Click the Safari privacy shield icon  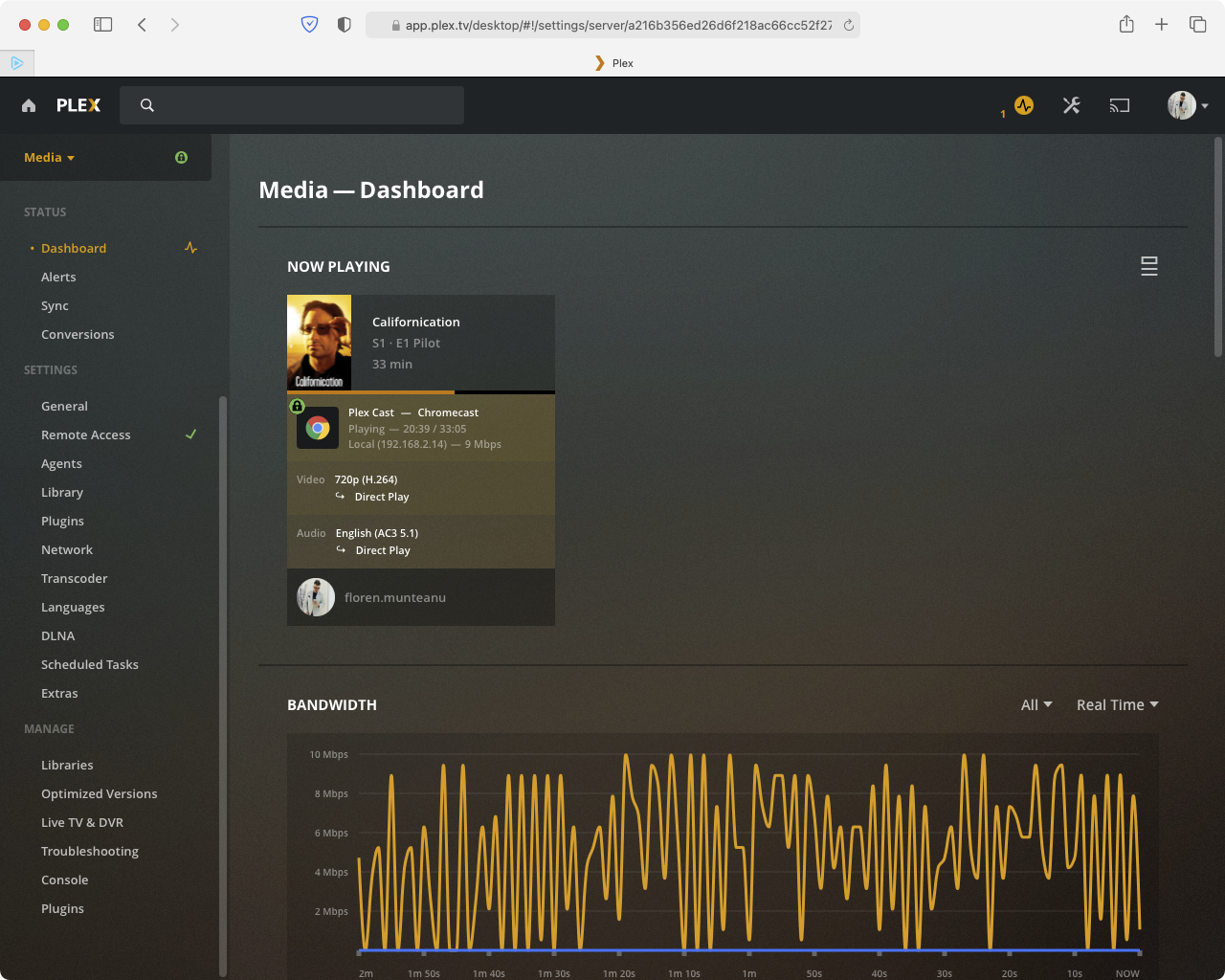[x=309, y=25]
